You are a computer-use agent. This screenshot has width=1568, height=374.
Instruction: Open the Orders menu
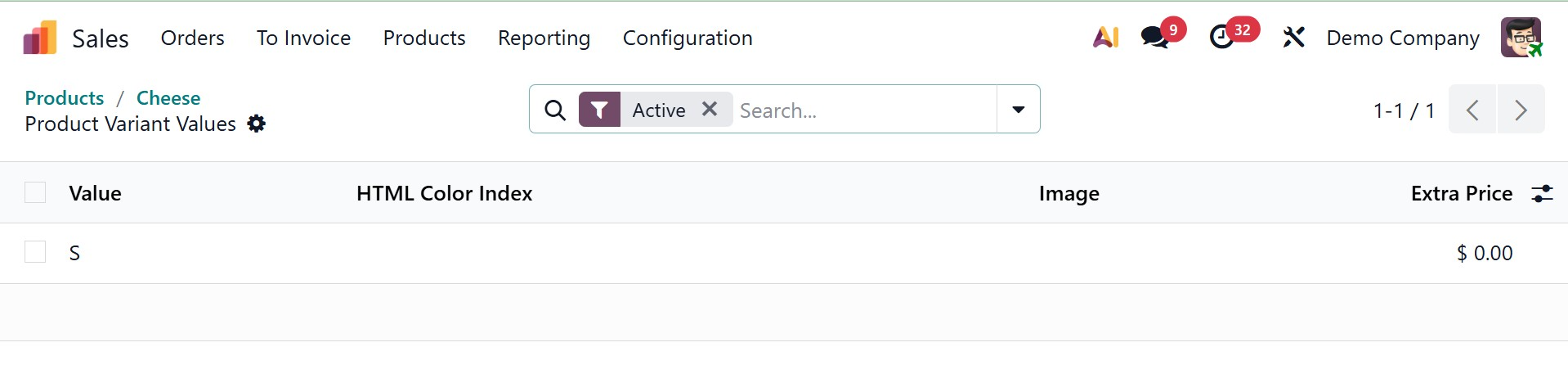pyautogui.click(x=192, y=38)
